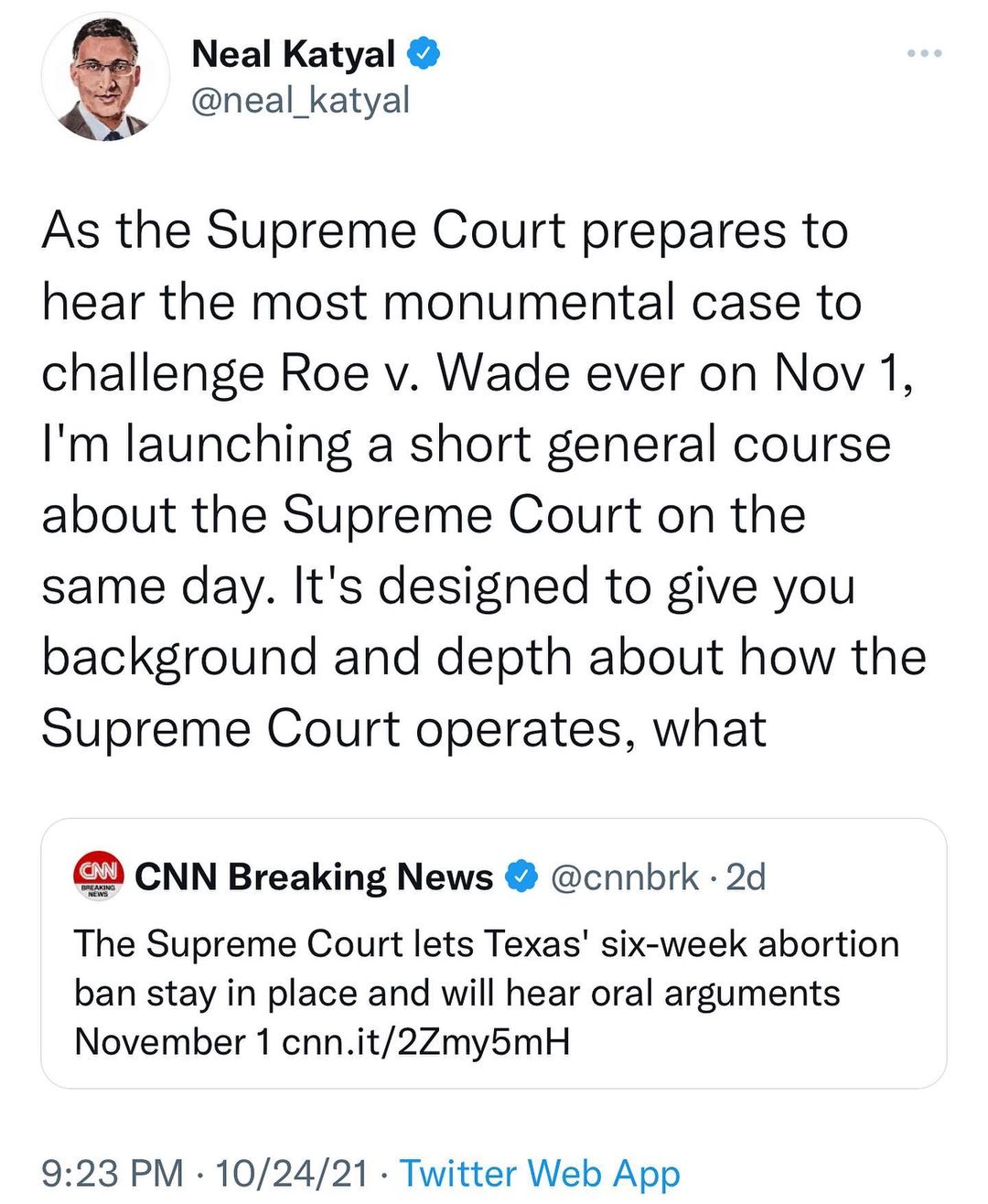This screenshot has height=1204, width=988.
Task: Click the CNN Breaking News logo avatar
Action: [98, 877]
